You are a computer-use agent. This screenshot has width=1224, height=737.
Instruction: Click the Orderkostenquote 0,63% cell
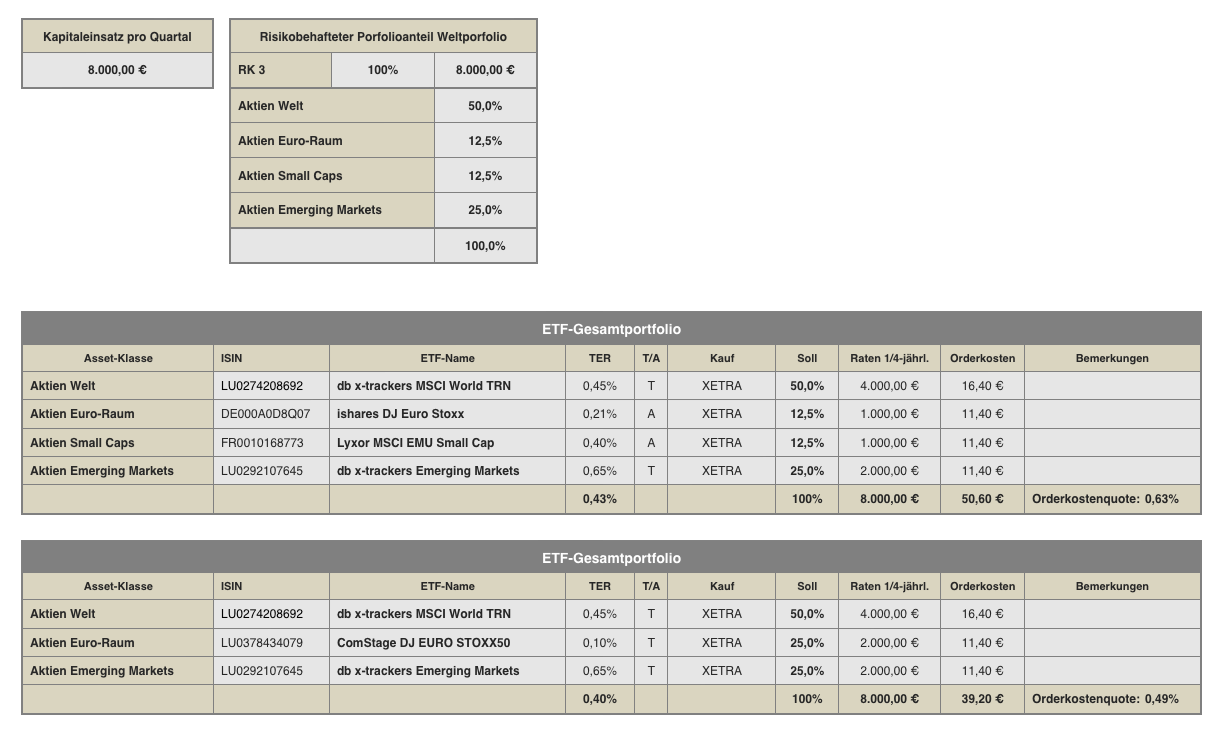click(1105, 499)
